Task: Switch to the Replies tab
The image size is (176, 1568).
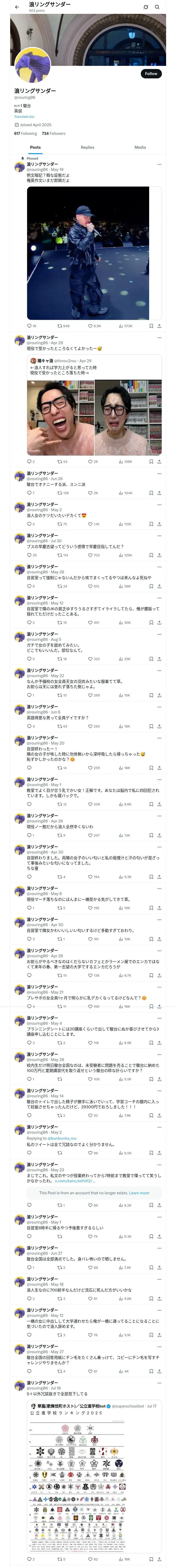Action: [87, 147]
